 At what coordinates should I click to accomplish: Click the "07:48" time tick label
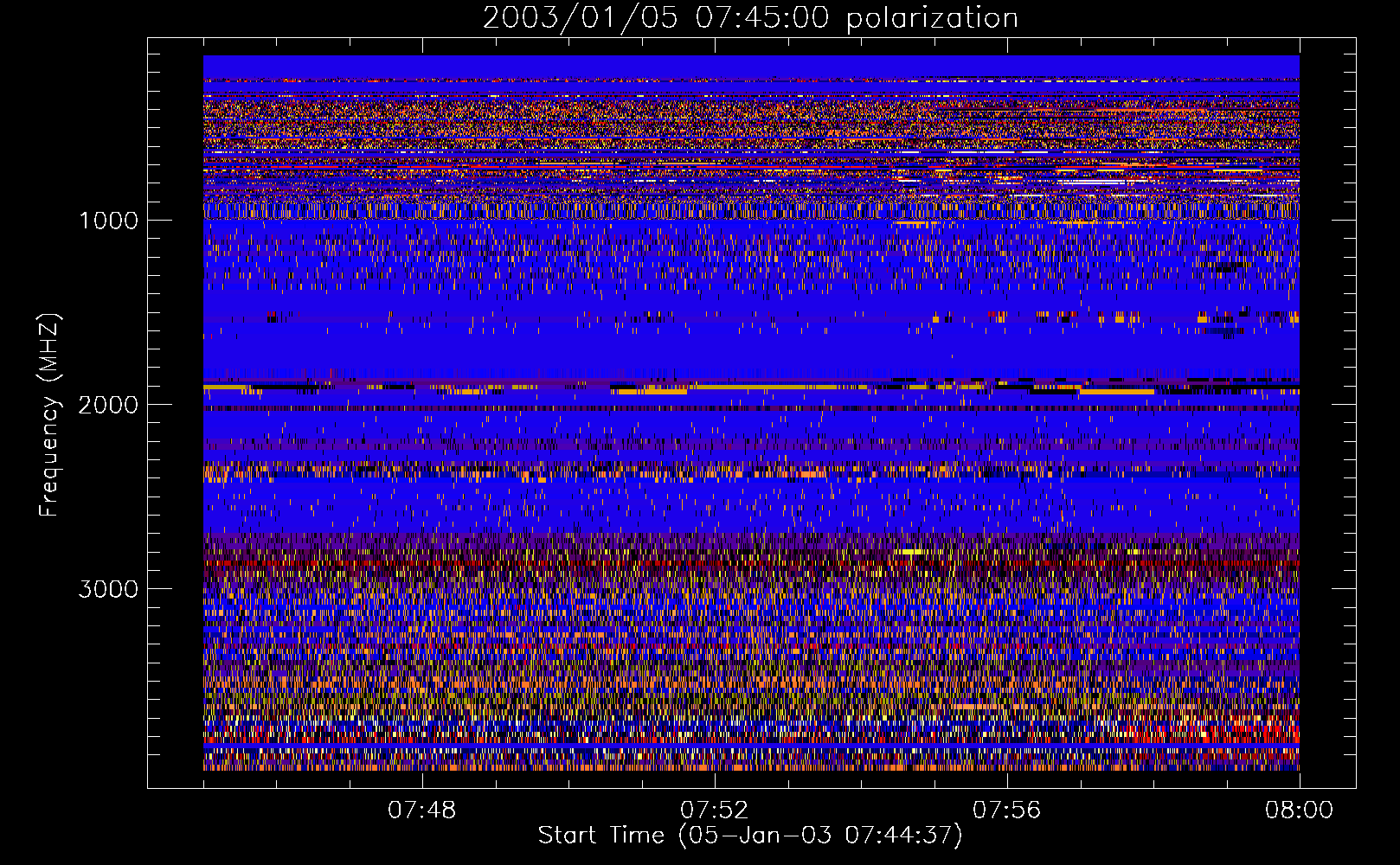click(x=421, y=811)
